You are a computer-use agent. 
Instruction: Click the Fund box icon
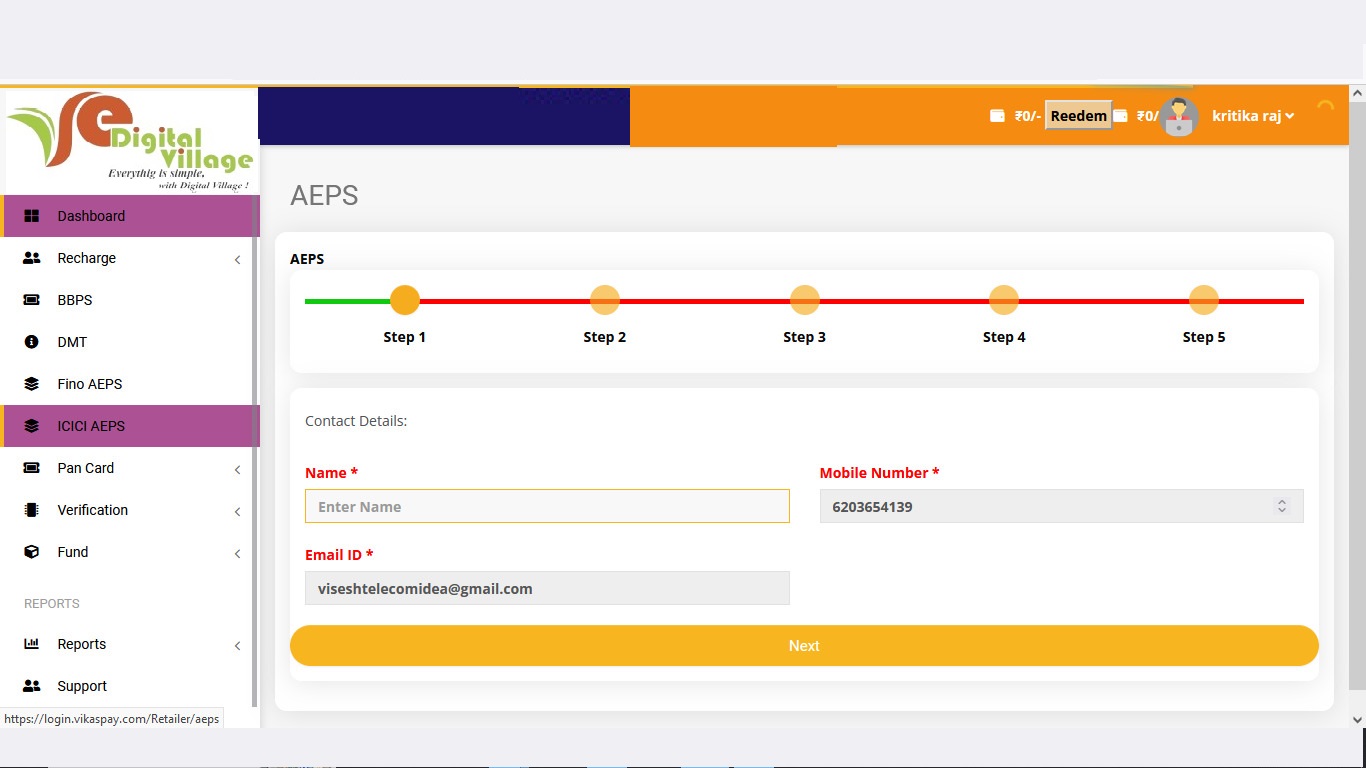pos(31,552)
